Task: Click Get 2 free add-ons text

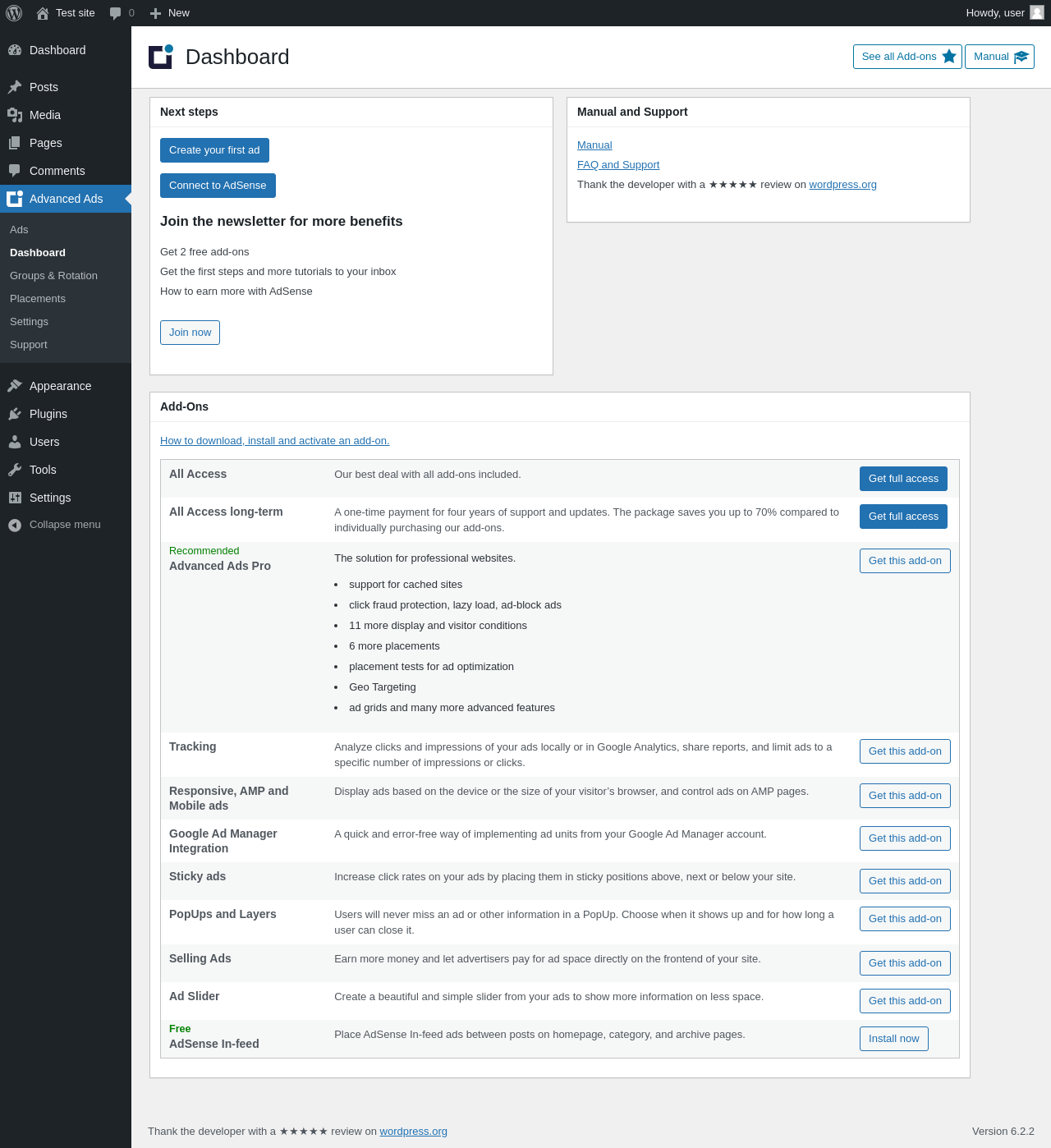Action: [204, 252]
